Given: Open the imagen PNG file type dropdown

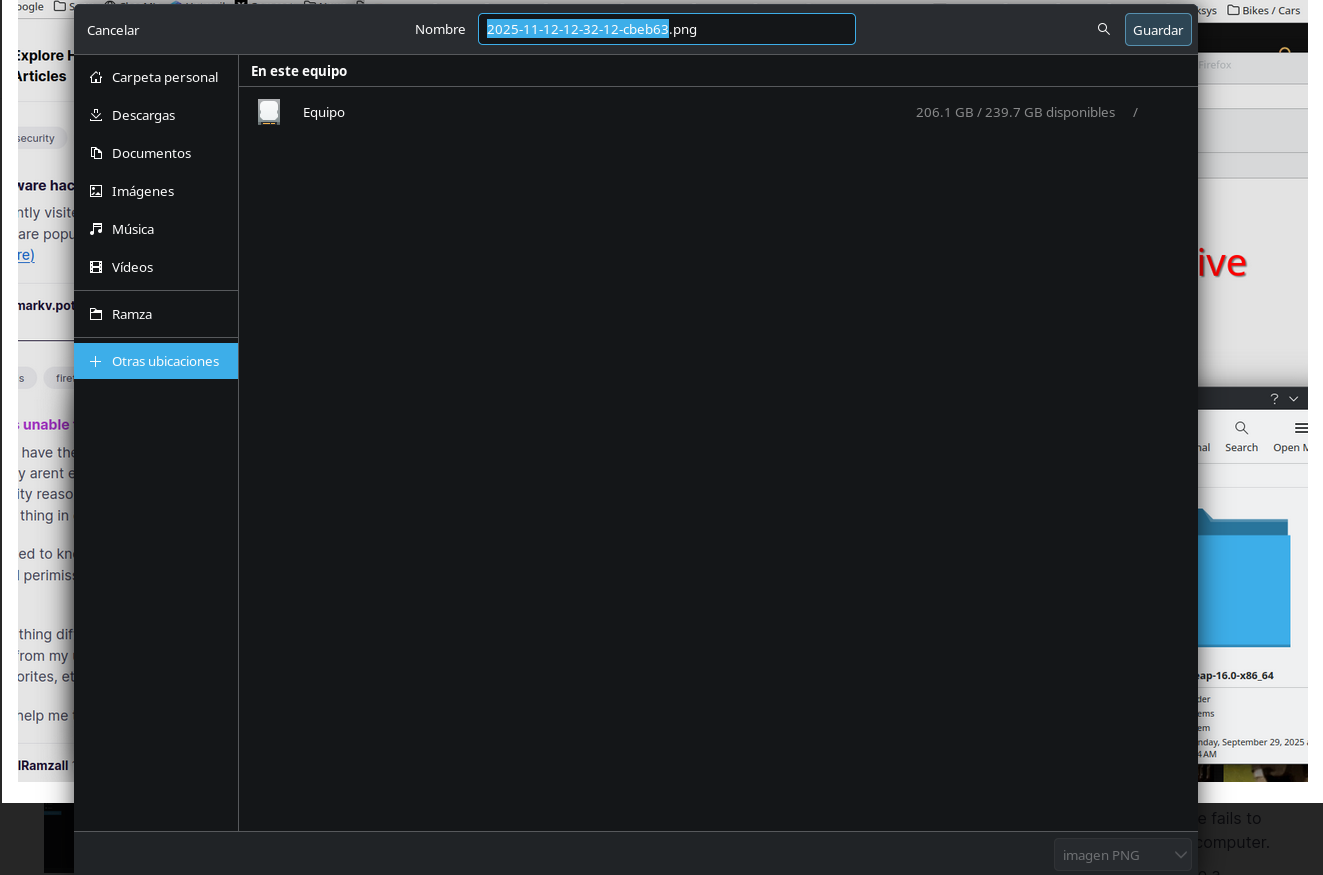Looking at the screenshot, I should point(1122,855).
